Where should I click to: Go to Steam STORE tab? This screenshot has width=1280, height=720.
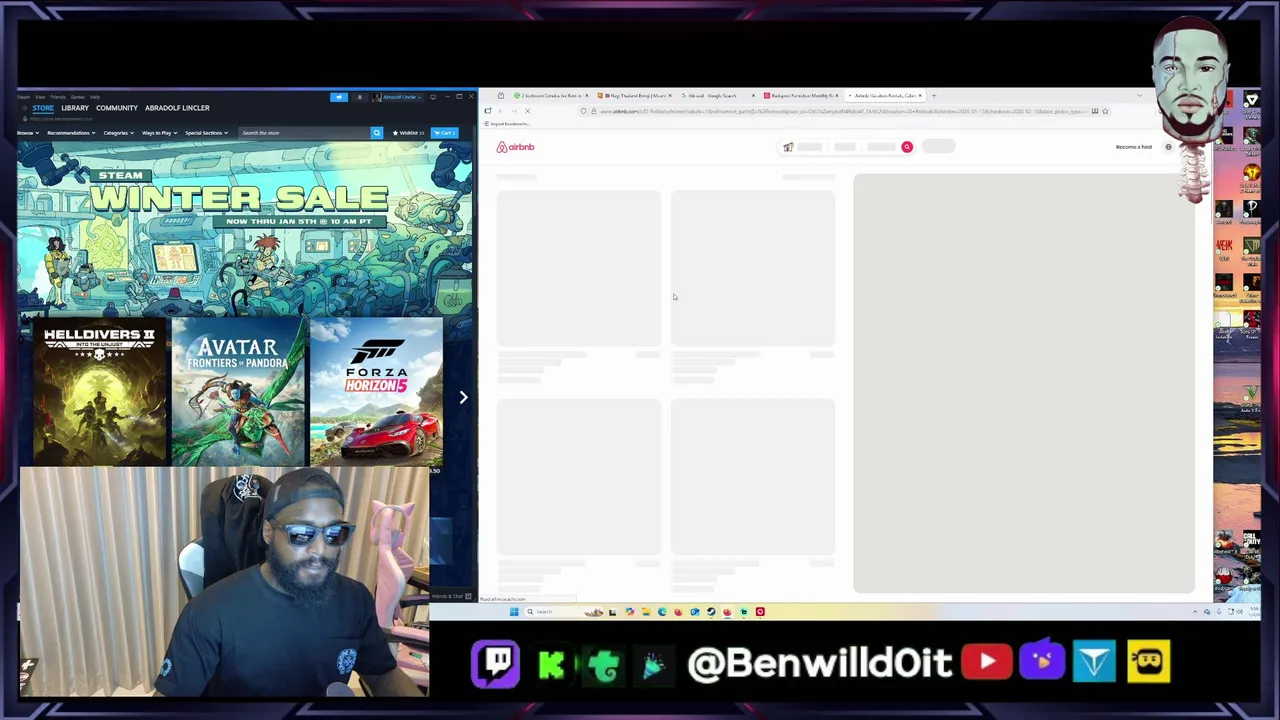[x=43, y=108]
